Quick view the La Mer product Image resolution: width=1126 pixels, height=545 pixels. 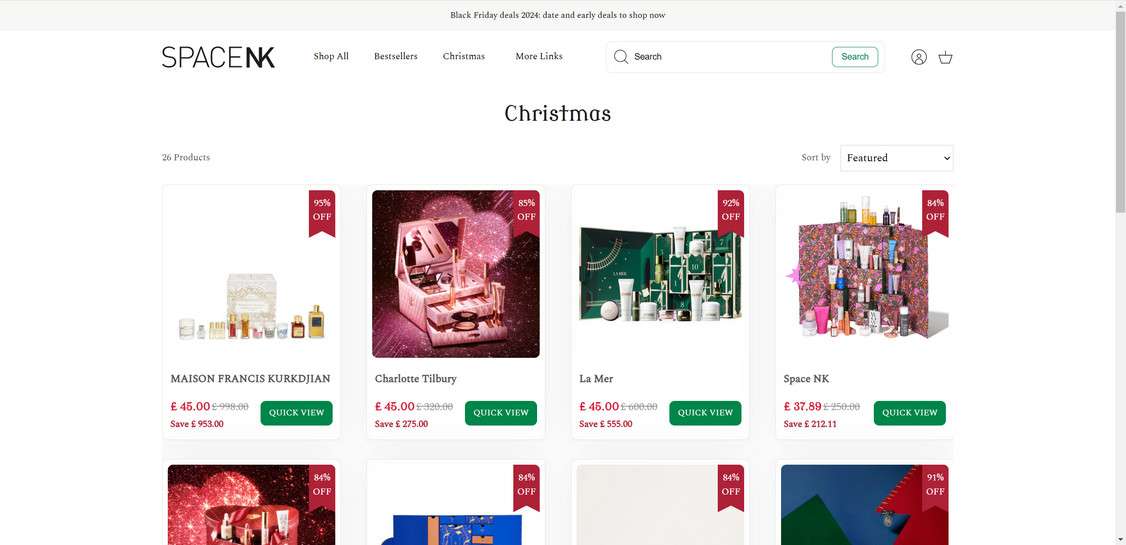705,413
